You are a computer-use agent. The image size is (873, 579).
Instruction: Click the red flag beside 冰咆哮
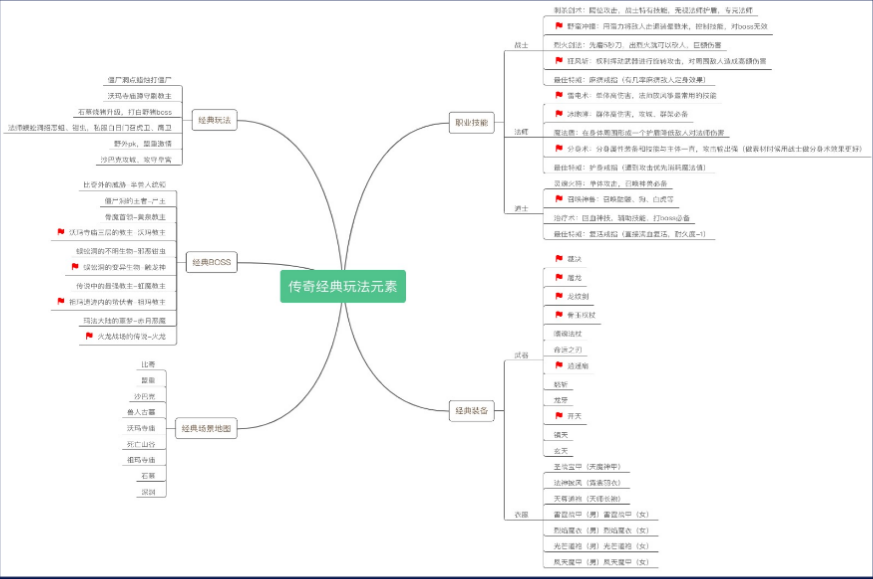558,114
